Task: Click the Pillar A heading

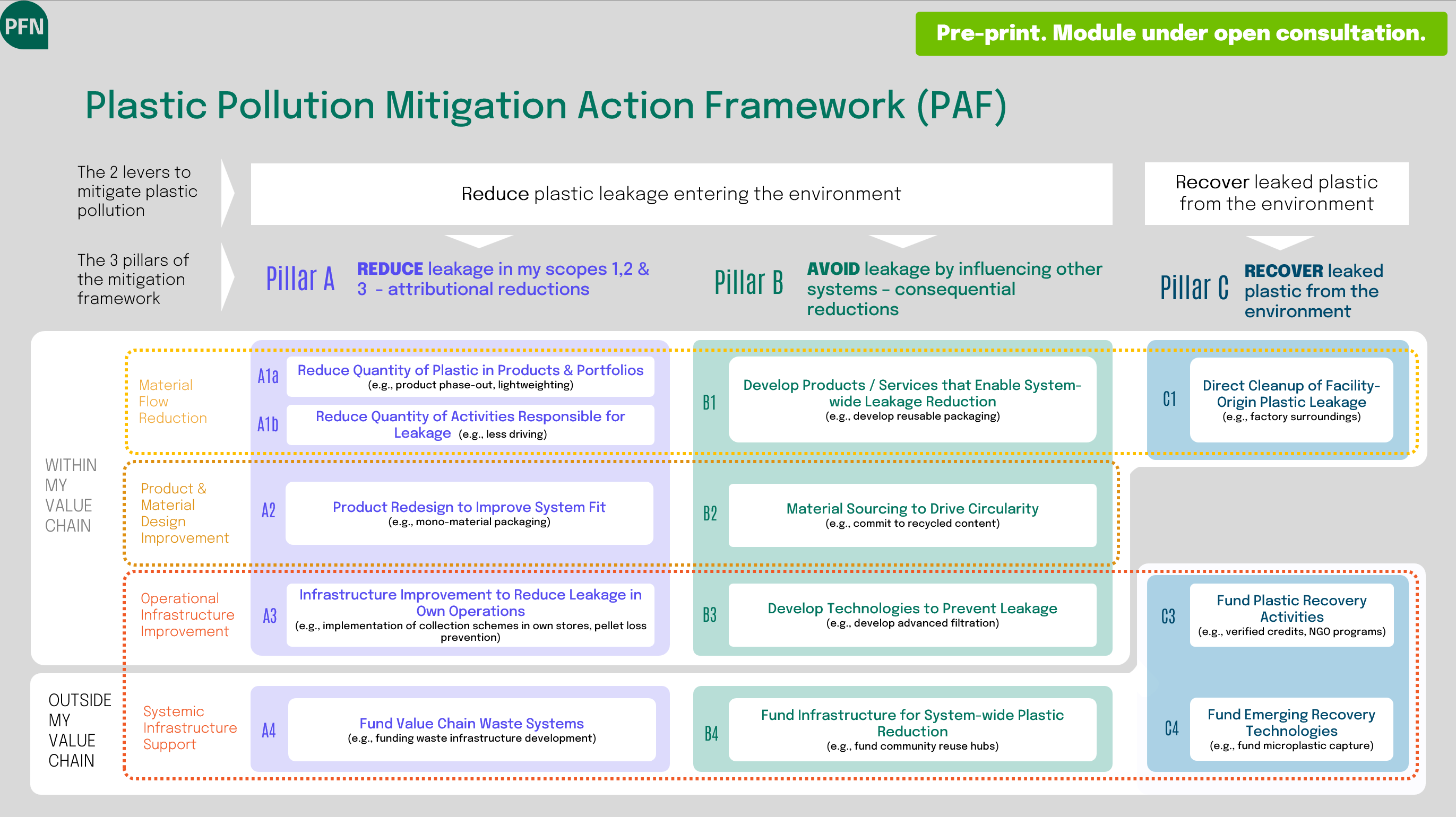Action: pyautogui.click(x=300, y=279)
